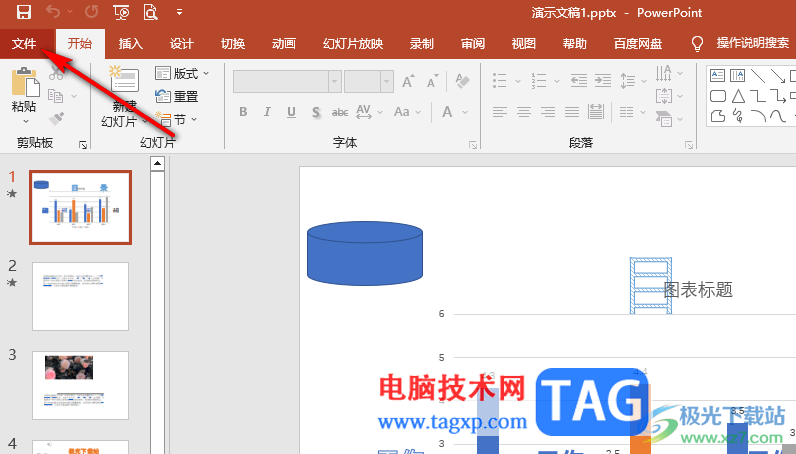
Task: Toggle align text right
Action: point(548,112)
